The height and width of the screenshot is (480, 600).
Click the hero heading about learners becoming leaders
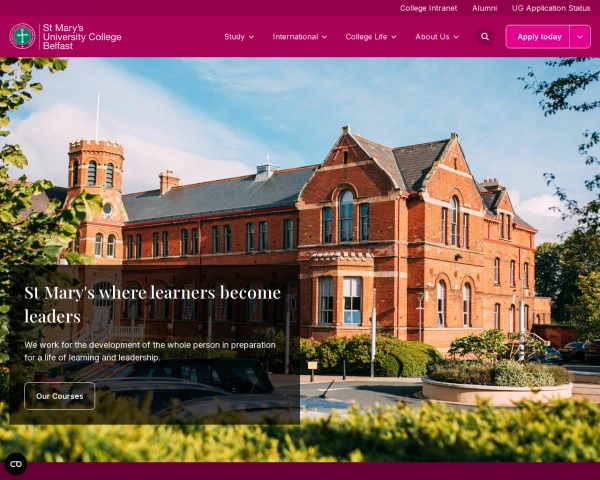[152, 304]
